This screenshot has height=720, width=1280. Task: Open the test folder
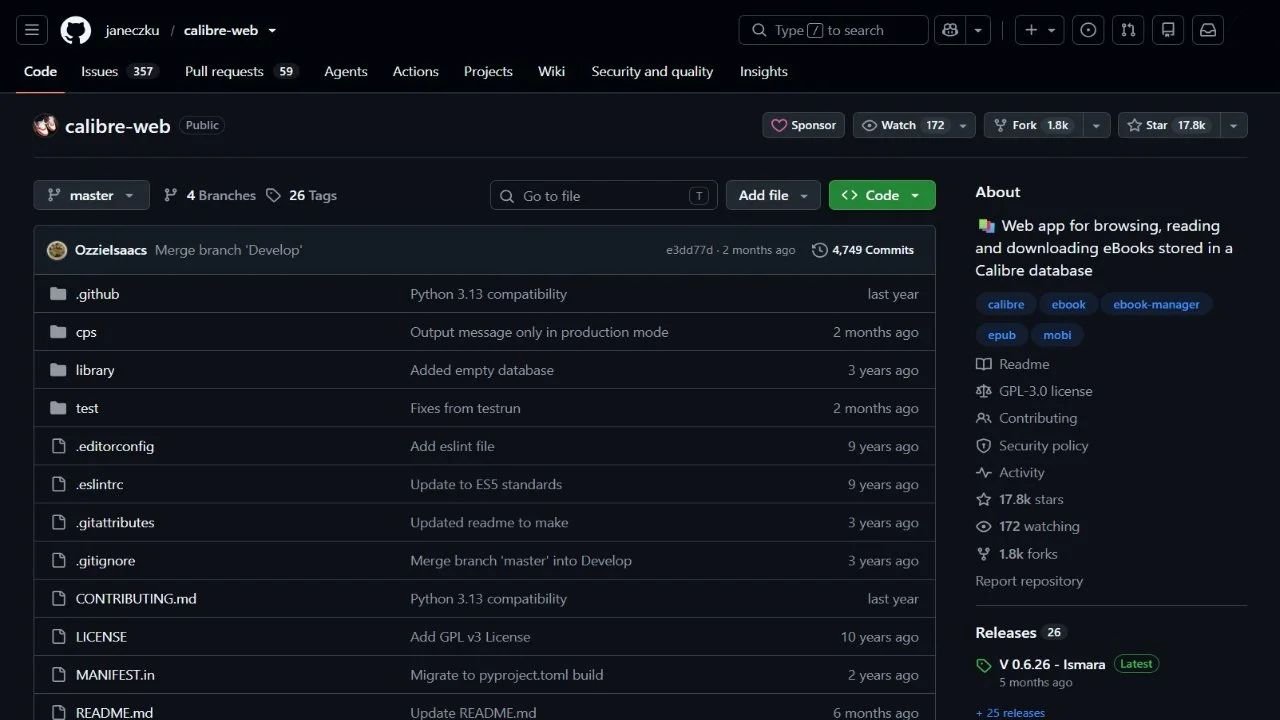click(x=87, y=408)
